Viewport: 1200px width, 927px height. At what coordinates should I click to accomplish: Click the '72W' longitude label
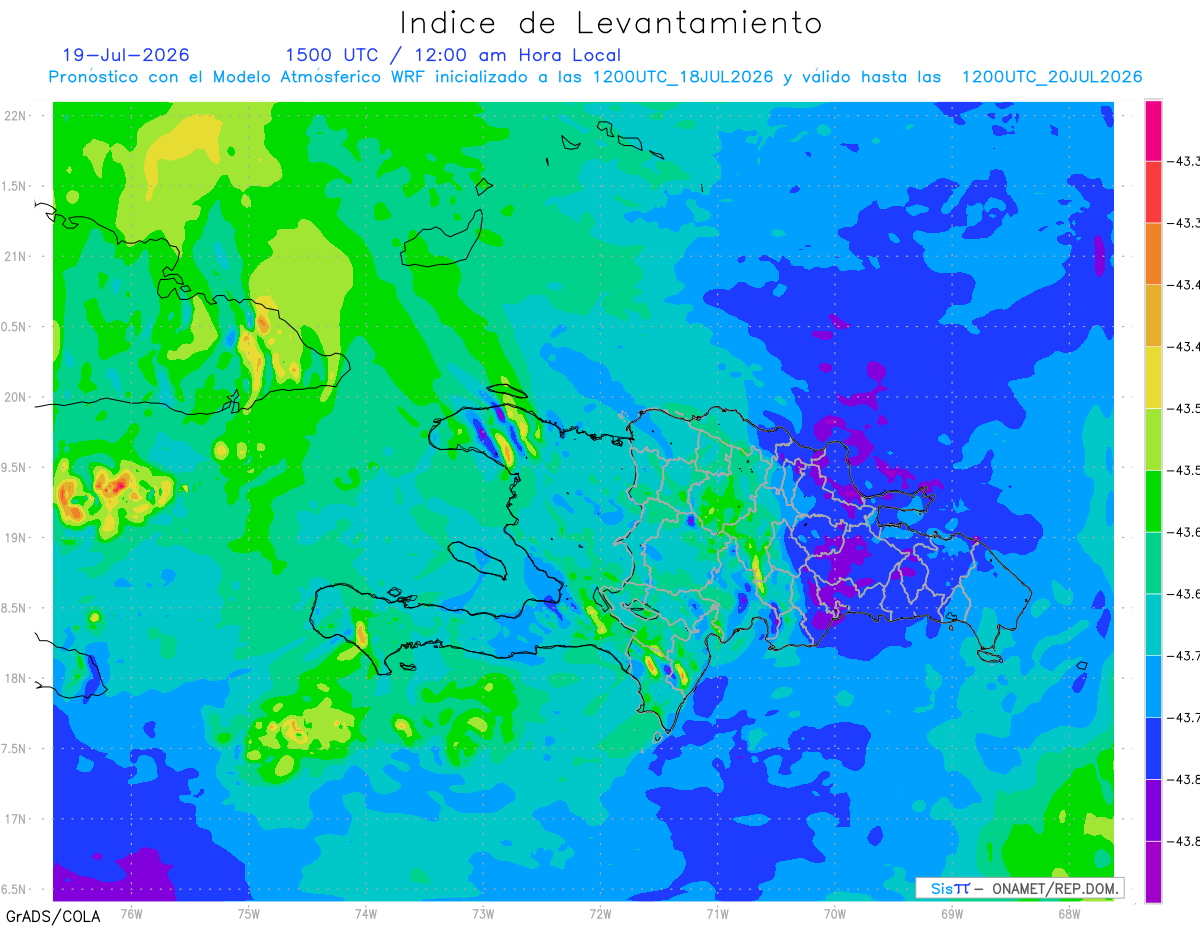click(600, 912)
